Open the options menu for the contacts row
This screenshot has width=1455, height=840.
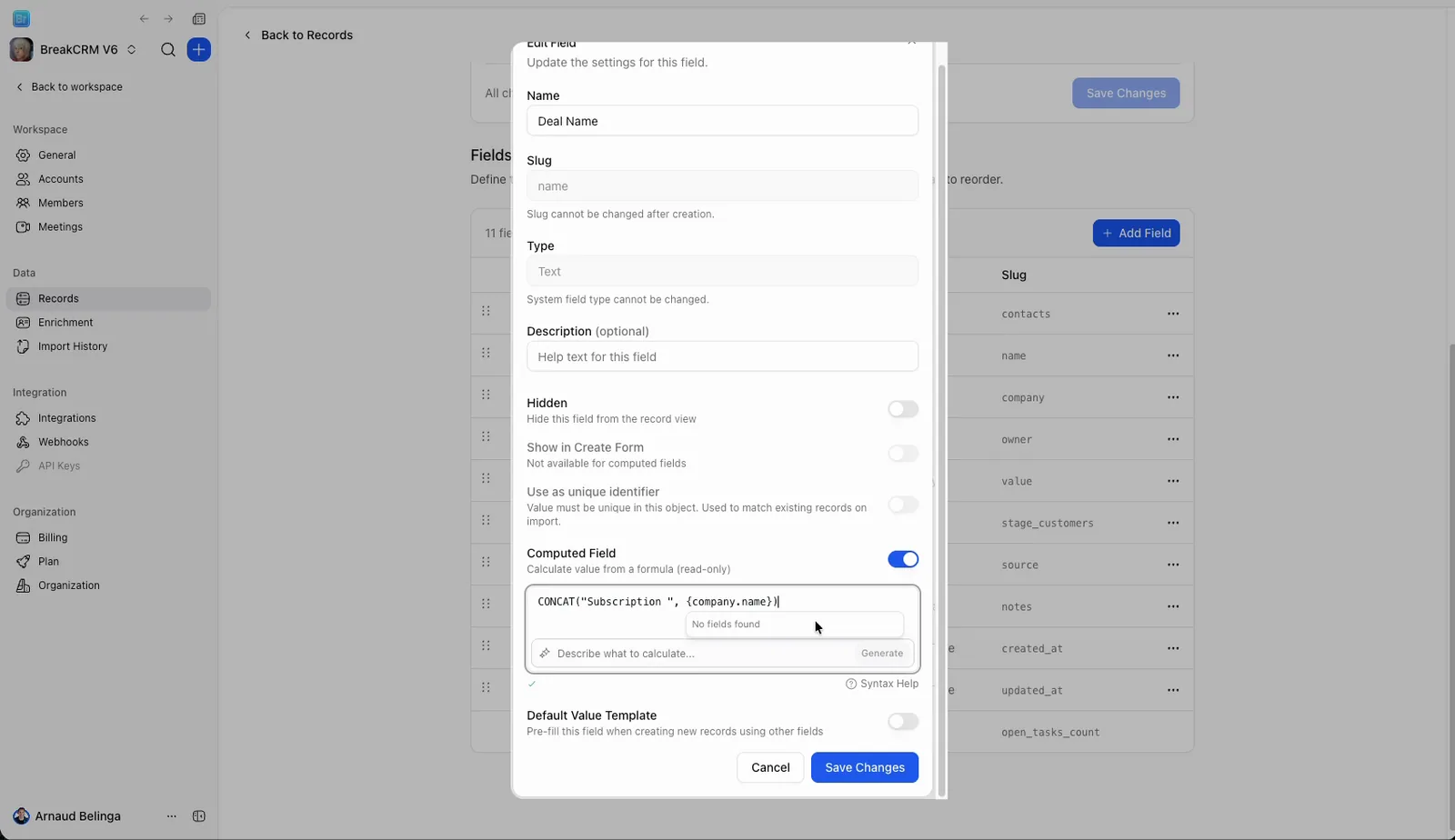click(1173, 314)
